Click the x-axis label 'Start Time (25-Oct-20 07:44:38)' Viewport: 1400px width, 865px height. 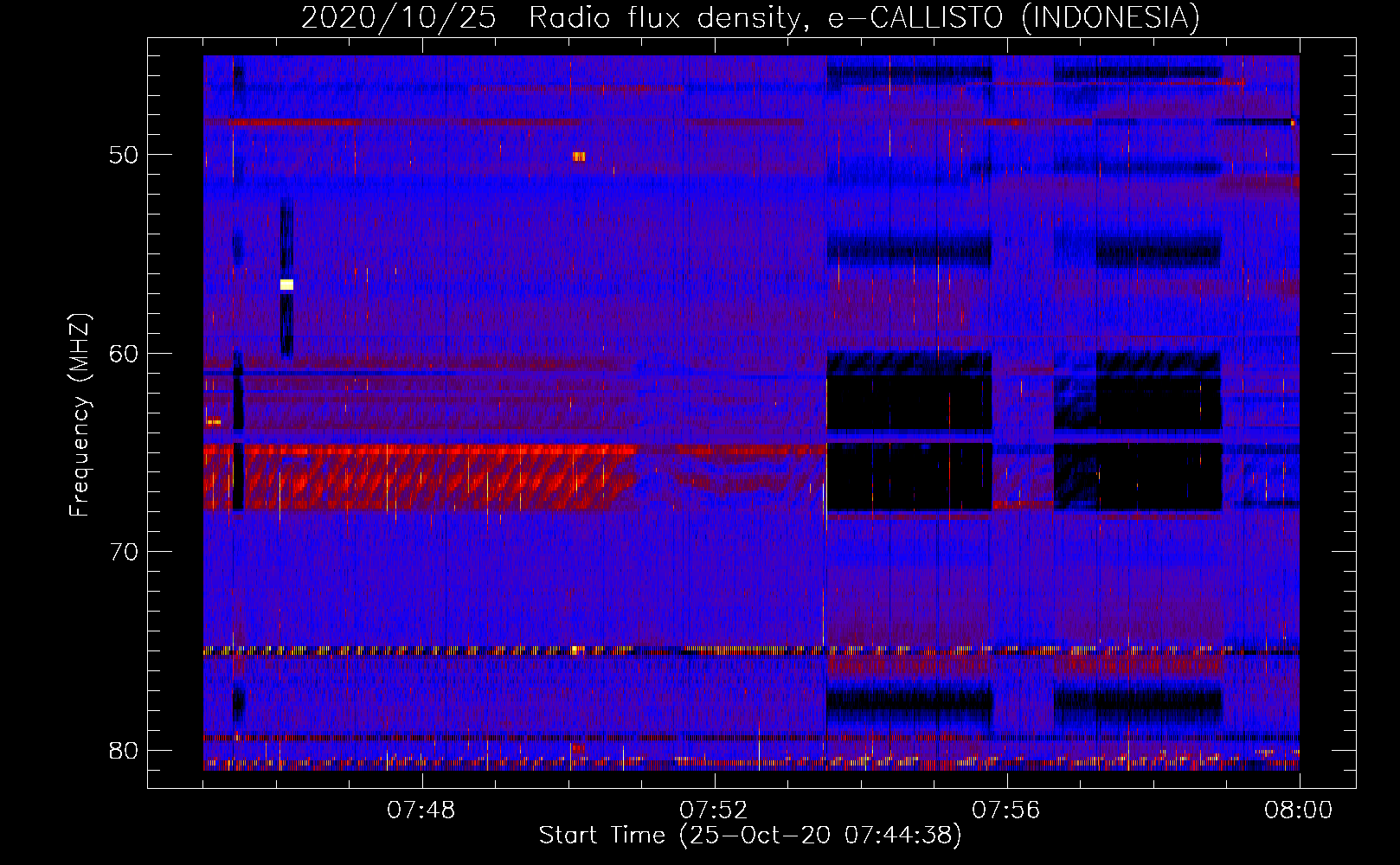750,835
